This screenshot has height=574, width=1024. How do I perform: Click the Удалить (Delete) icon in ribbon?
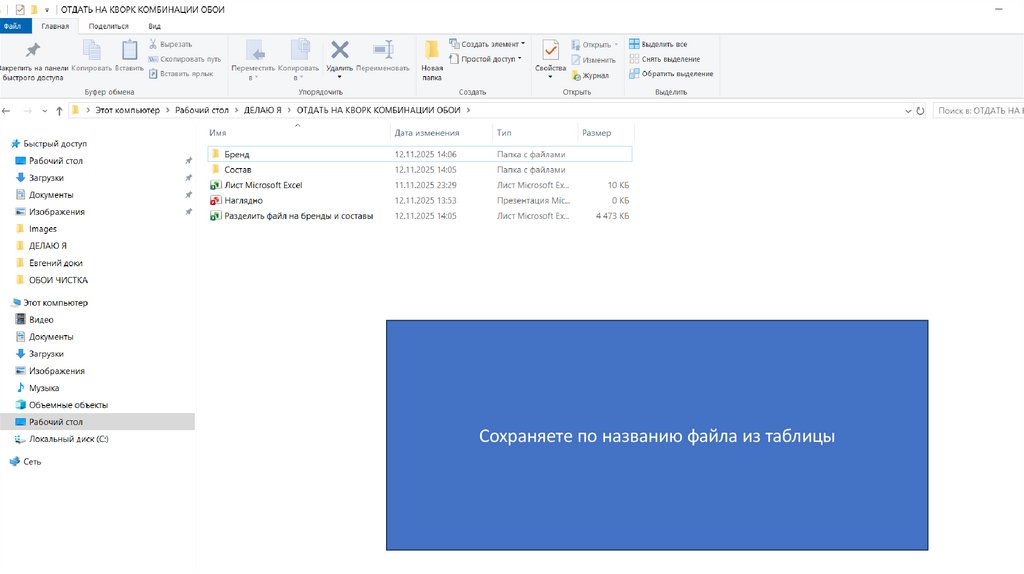[x=340, y=52]
